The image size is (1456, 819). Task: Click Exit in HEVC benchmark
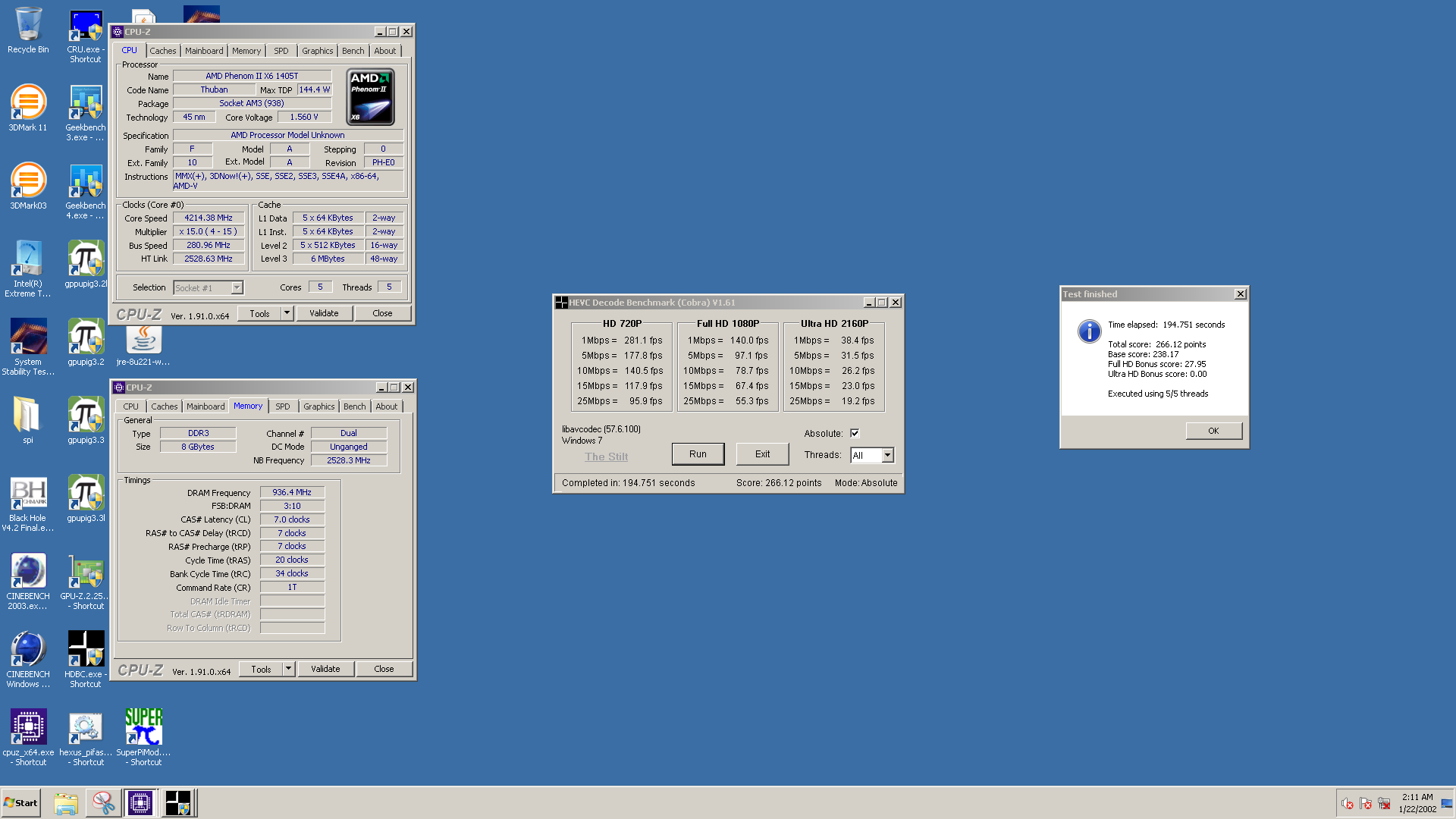[762, 454]
